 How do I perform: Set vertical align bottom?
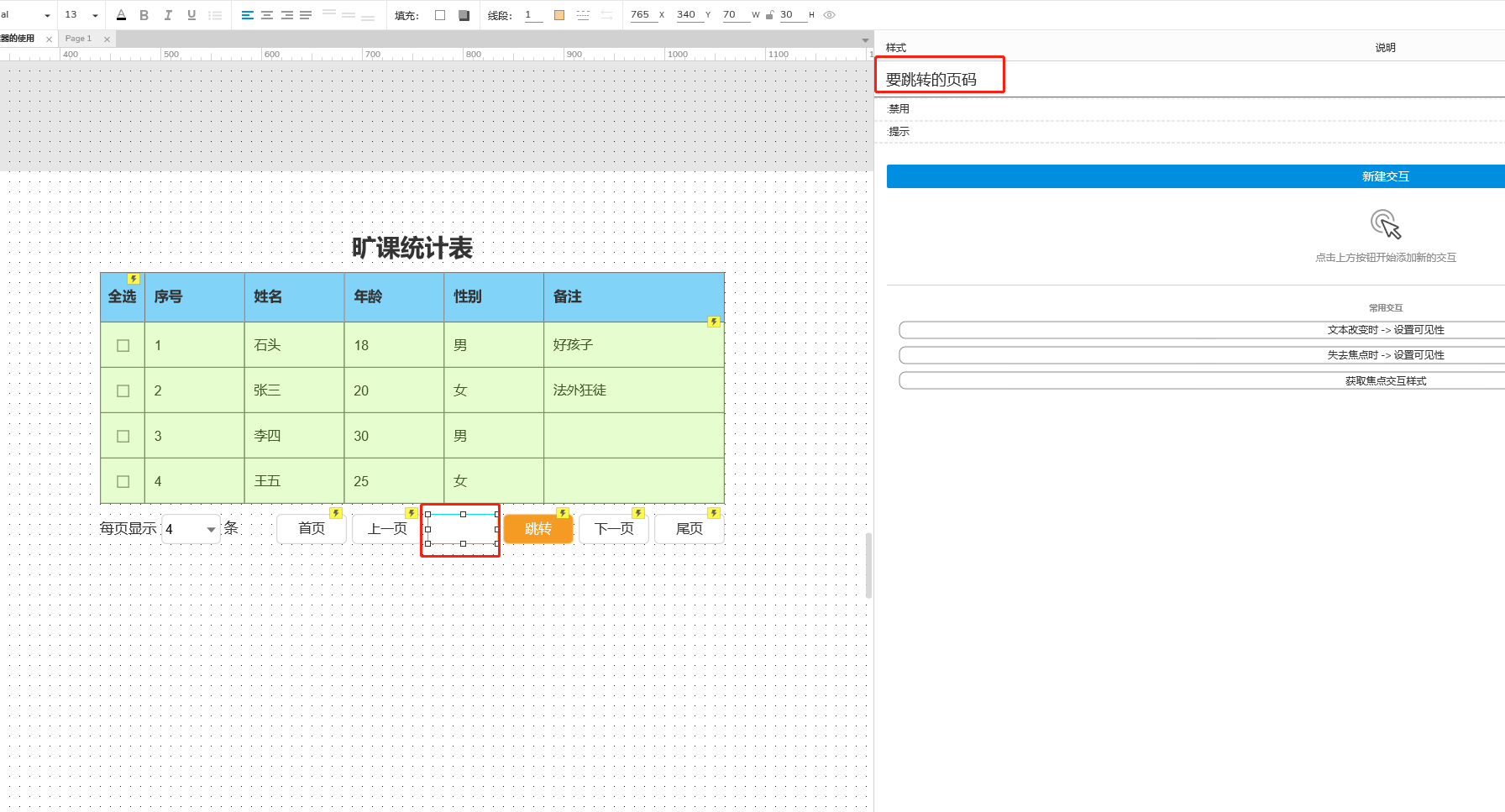tap(368, 15)
